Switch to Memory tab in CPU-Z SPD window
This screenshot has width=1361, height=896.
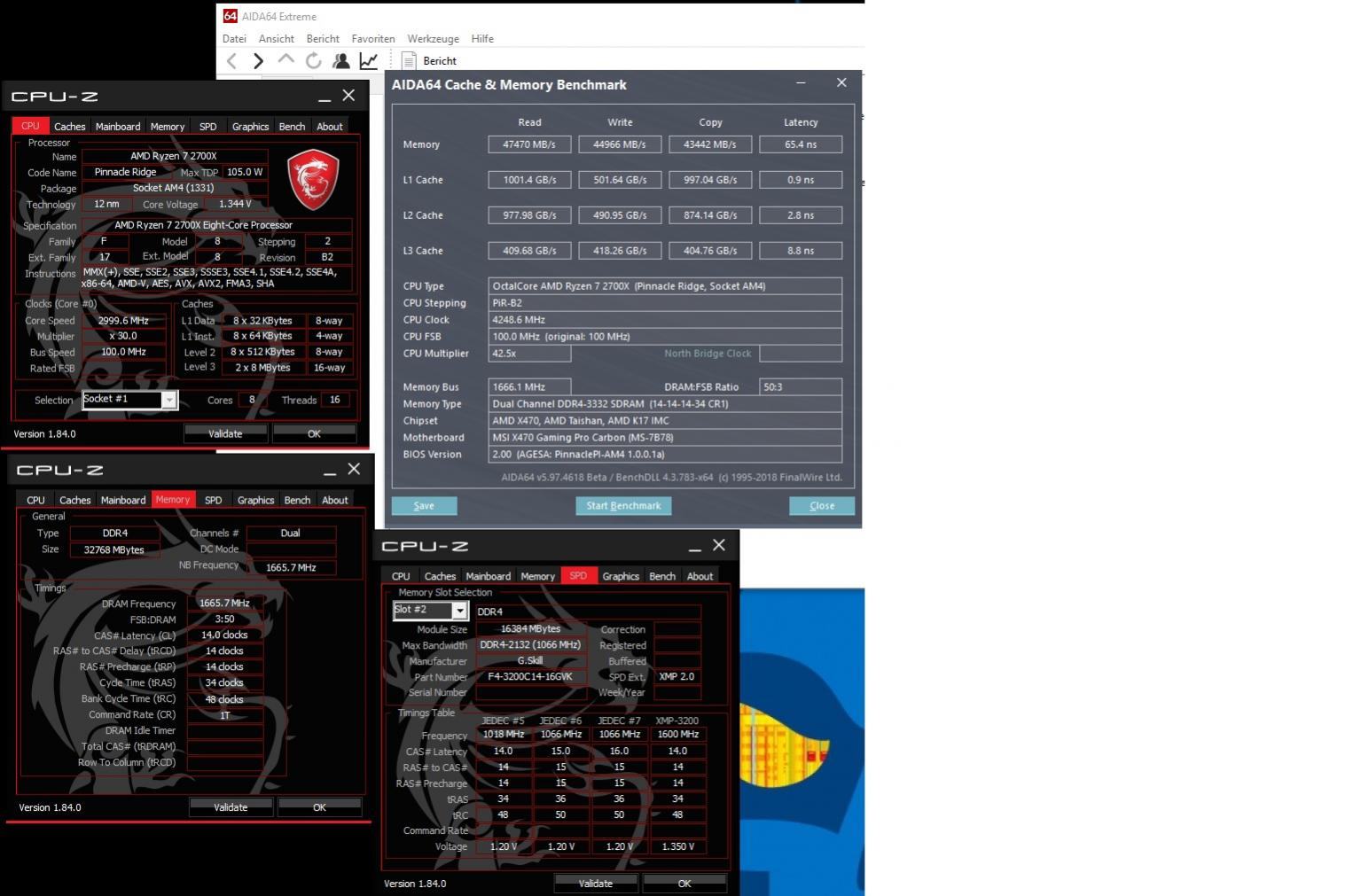click(x=537, y=576)
